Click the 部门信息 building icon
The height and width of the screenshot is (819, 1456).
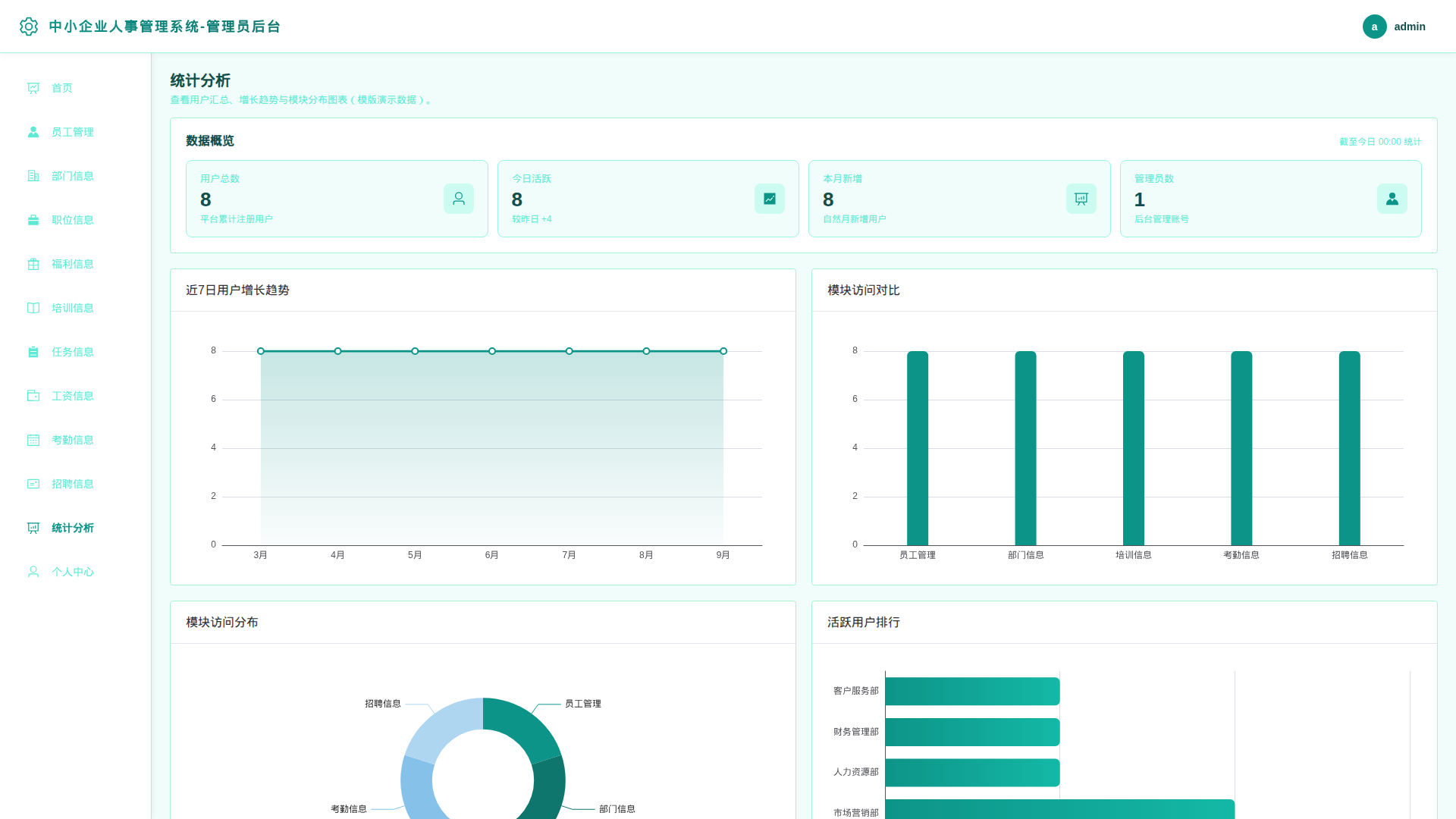tap(33, 176)
